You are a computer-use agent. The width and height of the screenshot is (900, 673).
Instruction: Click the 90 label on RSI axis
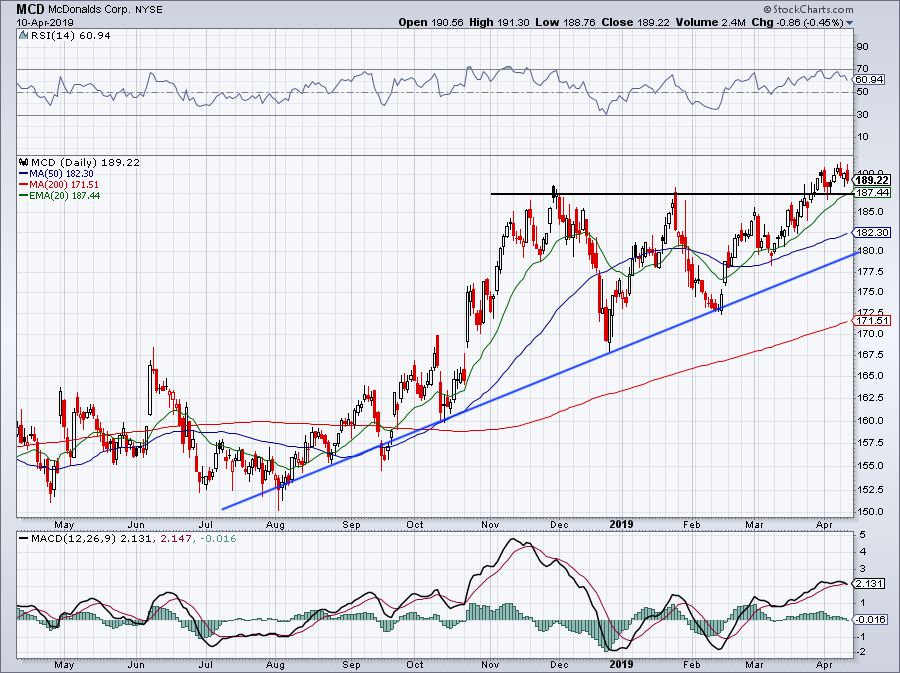[862, 47]
